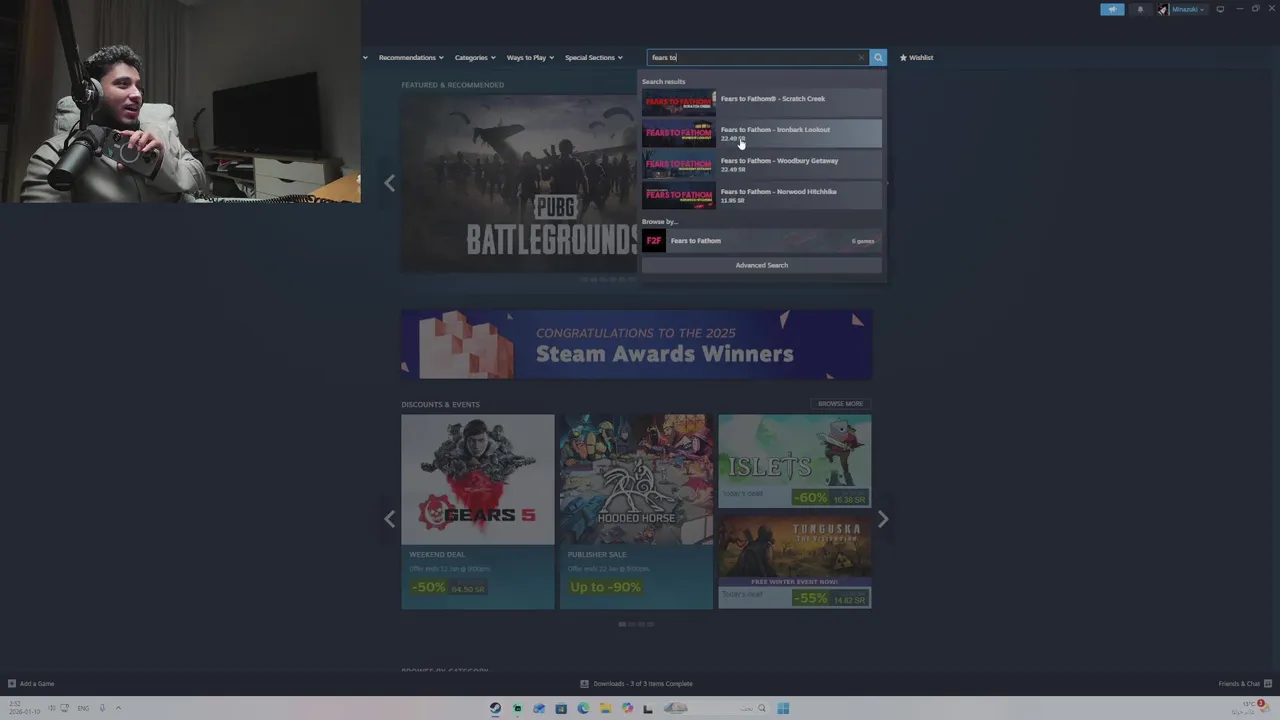
Task: Go to previous featured game arrow
Action: coord(389,183)
